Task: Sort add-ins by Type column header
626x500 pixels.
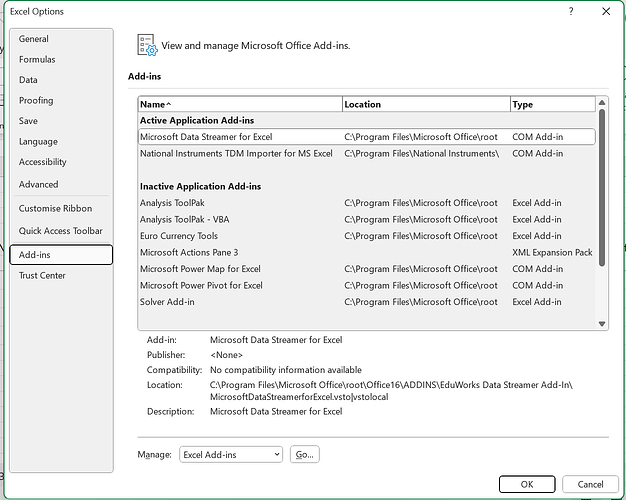Action: 553,104
